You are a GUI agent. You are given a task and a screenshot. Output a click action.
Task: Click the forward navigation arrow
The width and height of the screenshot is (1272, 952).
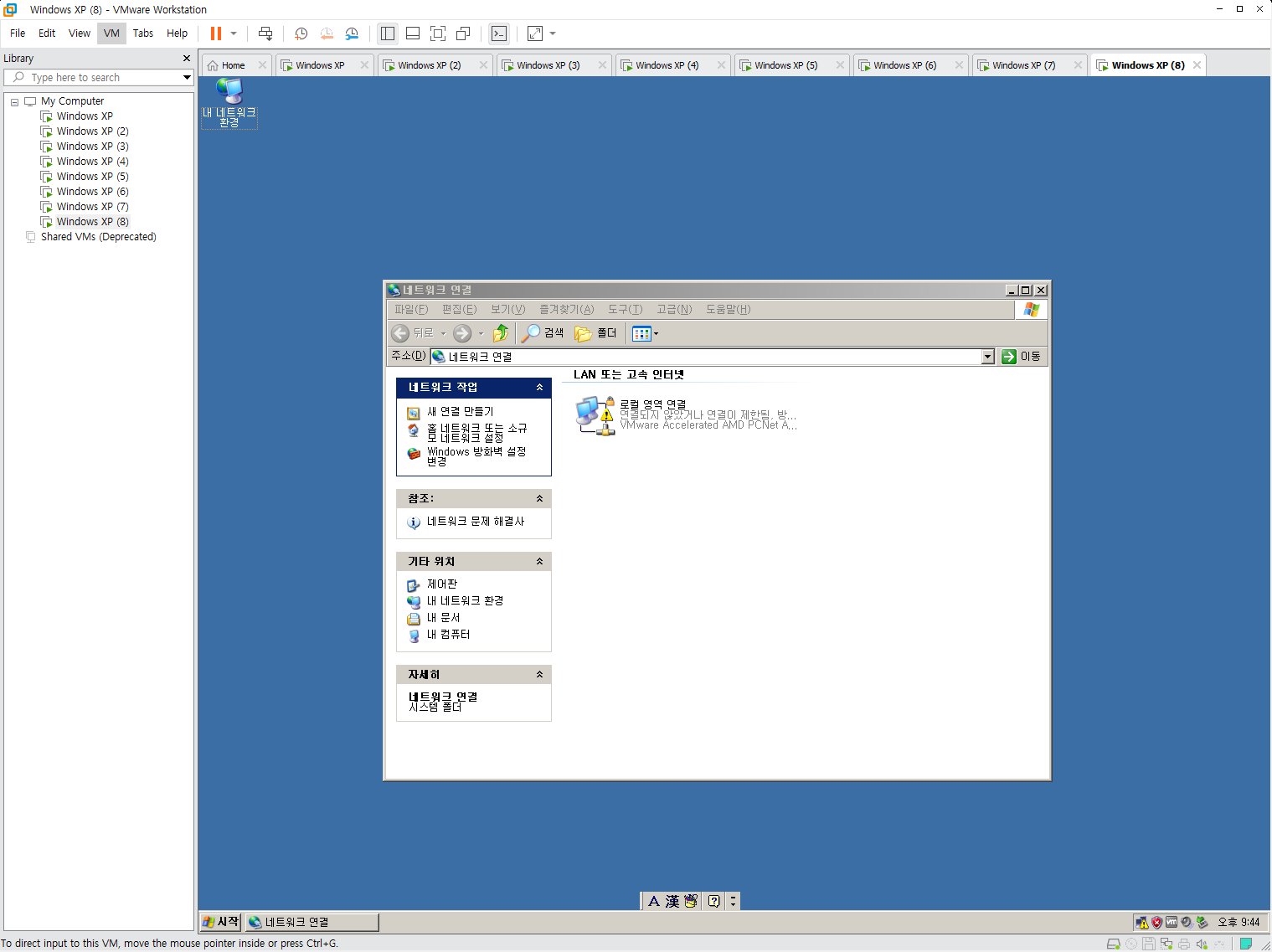point(462,333)
